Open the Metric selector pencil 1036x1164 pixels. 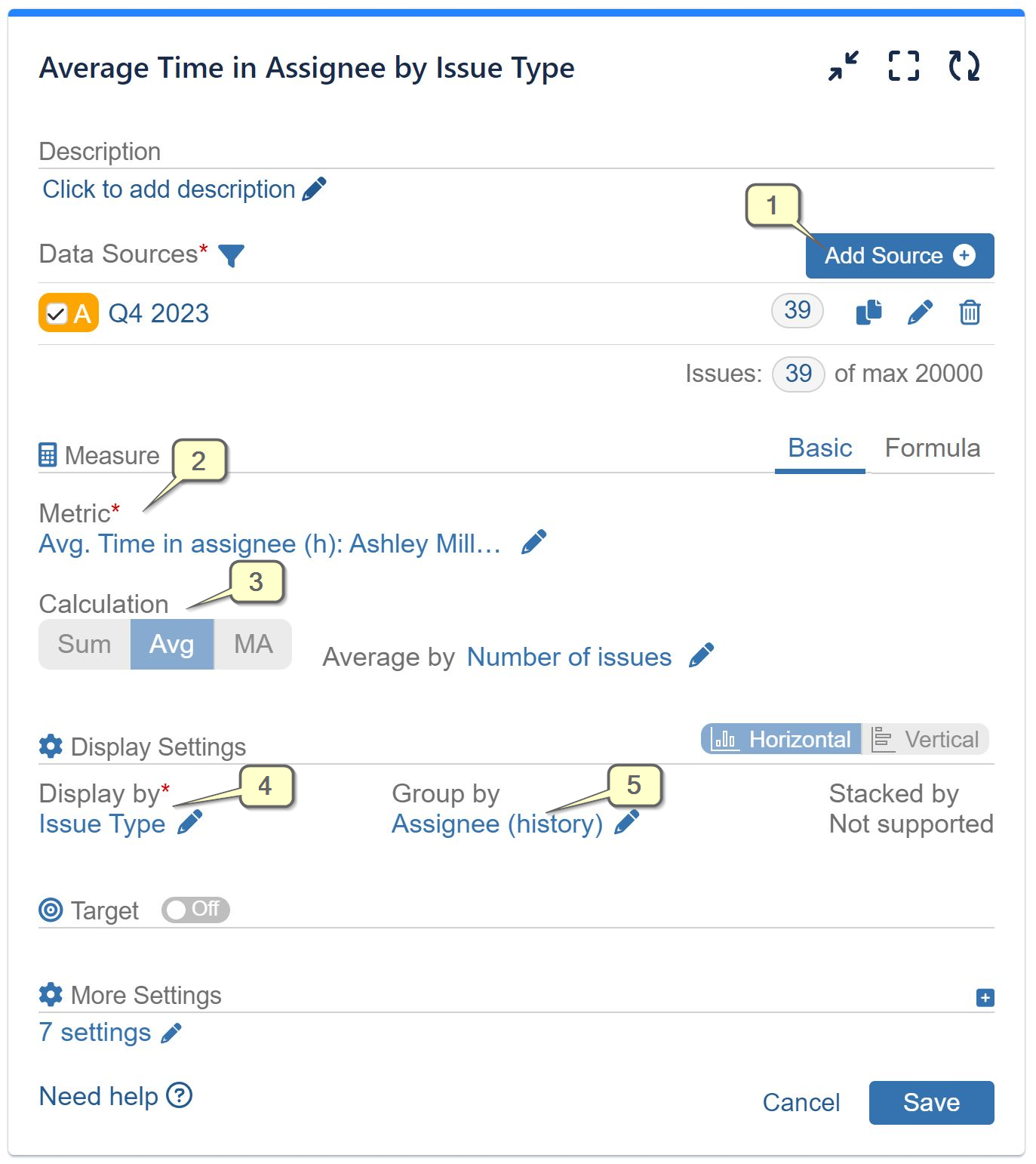click(534, 541)
